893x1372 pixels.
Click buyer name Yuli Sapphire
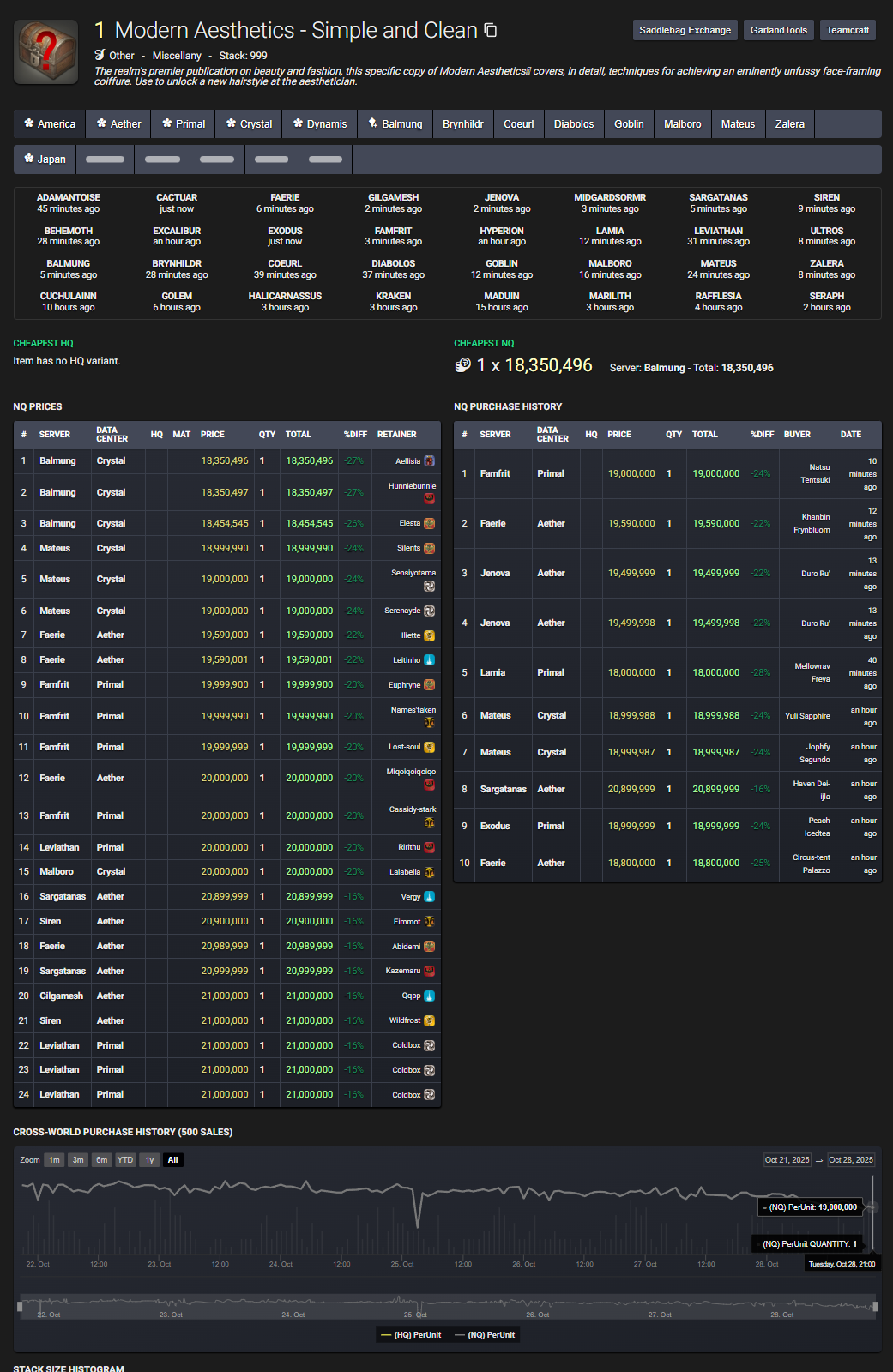807,716
